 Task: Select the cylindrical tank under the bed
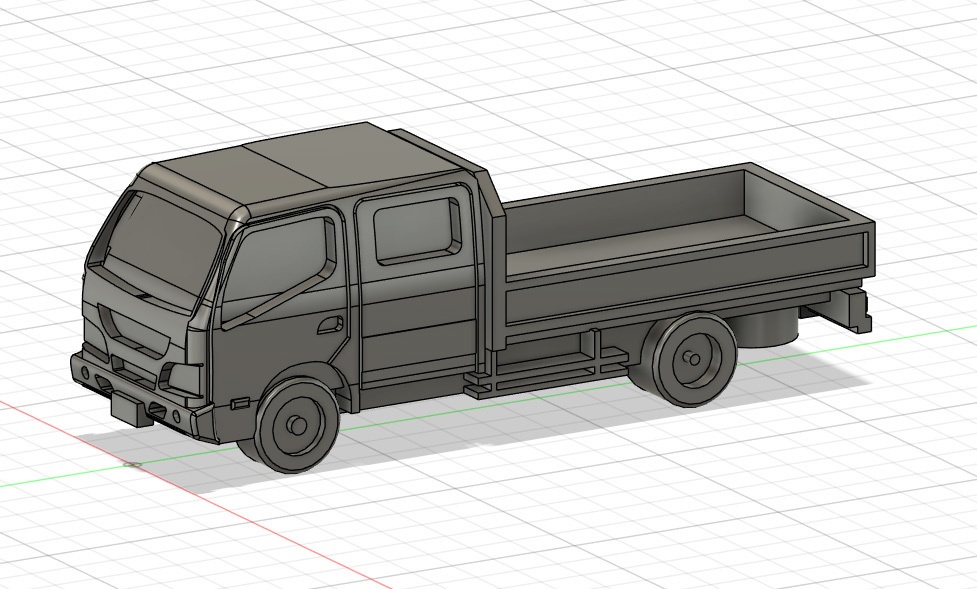coord(768,326)
